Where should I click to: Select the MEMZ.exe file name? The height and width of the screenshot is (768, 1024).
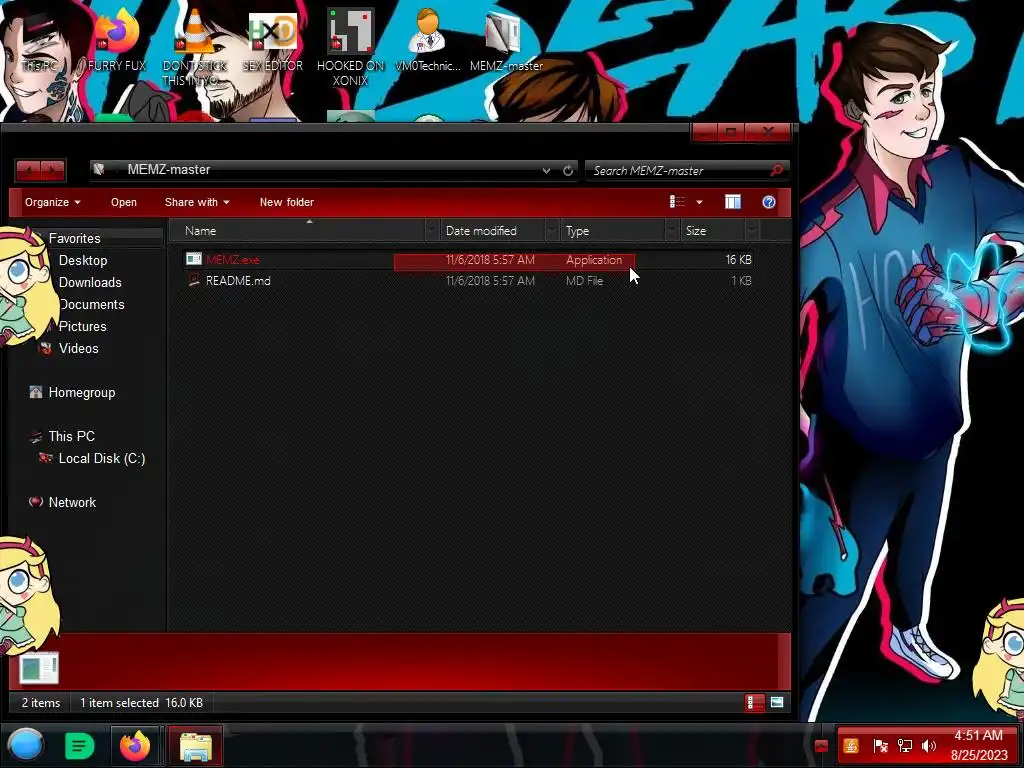click(232, 259)
